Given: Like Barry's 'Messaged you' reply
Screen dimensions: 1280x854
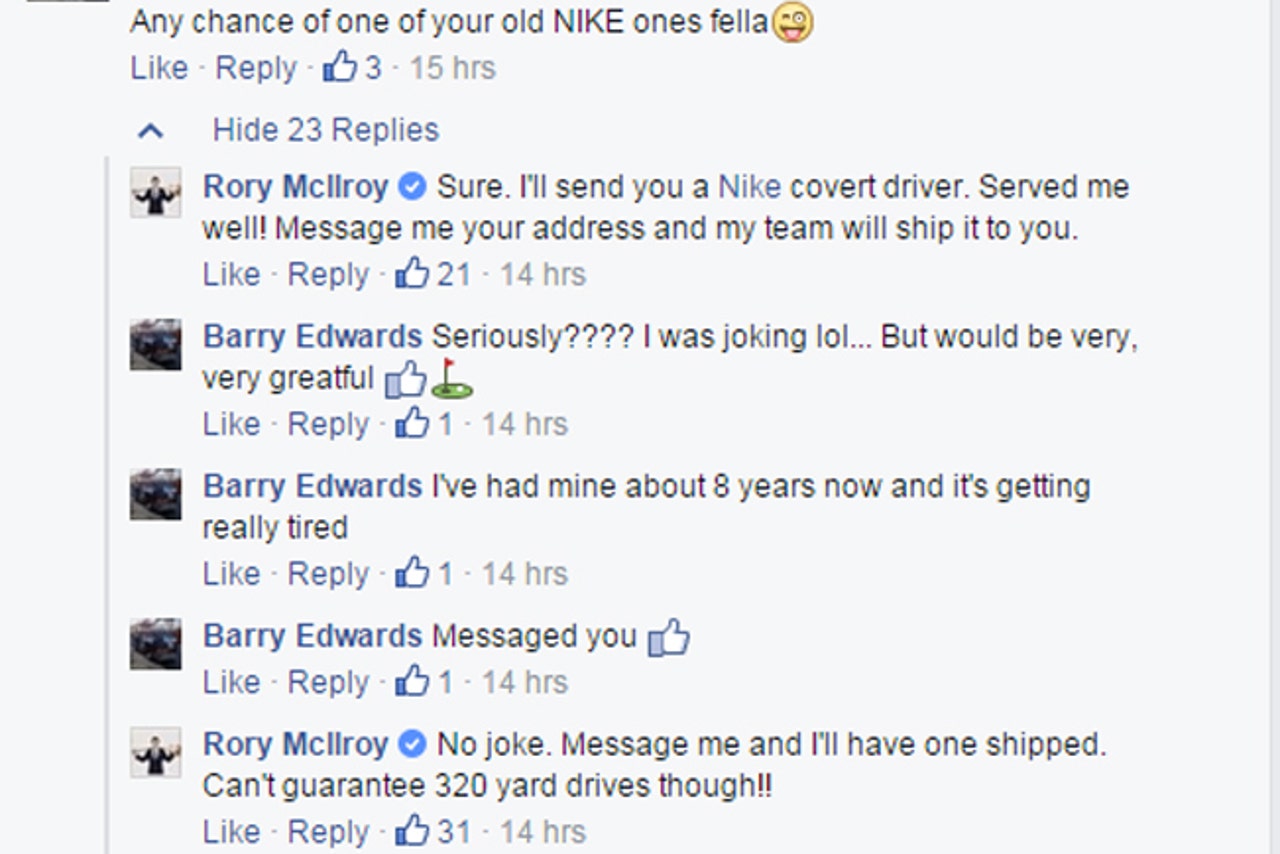Looking at the screenshot, I should tap(231, 681).
